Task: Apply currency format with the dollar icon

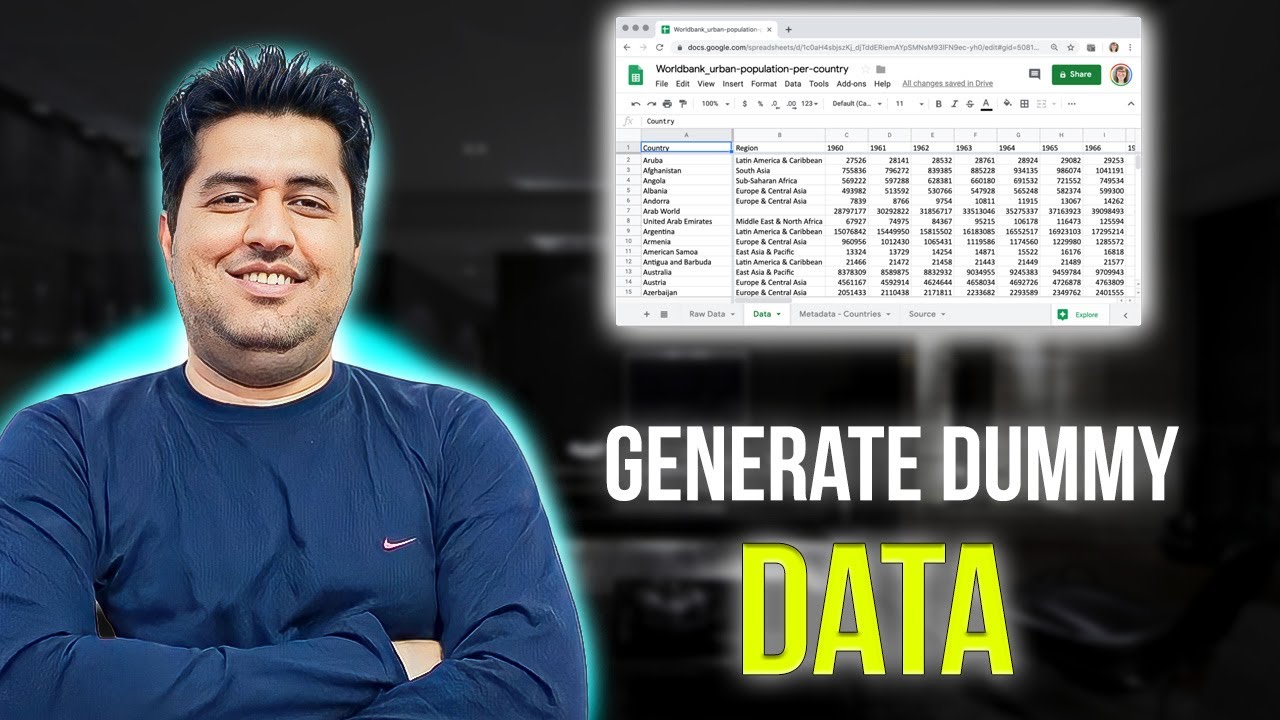Action: click(x=744, y=104)
